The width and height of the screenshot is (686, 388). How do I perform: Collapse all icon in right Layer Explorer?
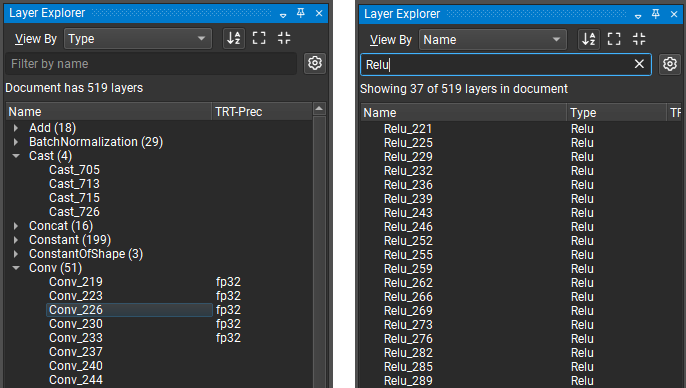[639, 39]
